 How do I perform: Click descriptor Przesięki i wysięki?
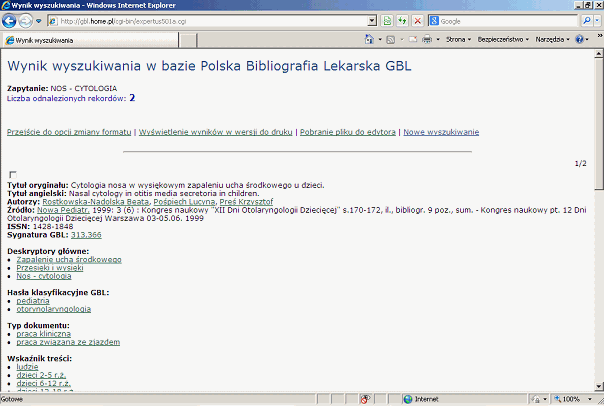50,268
